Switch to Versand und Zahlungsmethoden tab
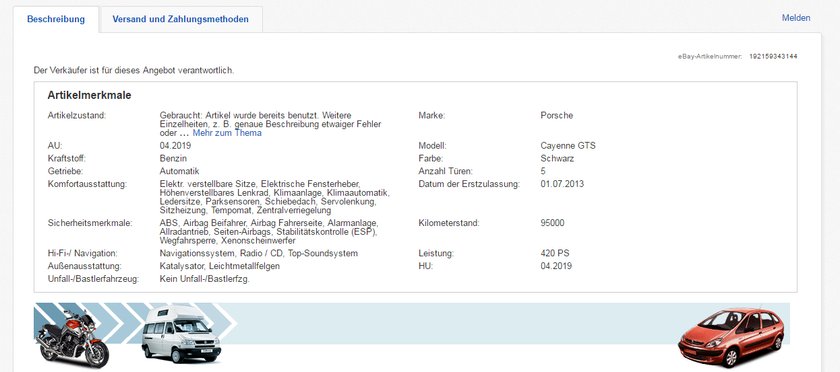This screenshot has width=840, height=372. 181,19
